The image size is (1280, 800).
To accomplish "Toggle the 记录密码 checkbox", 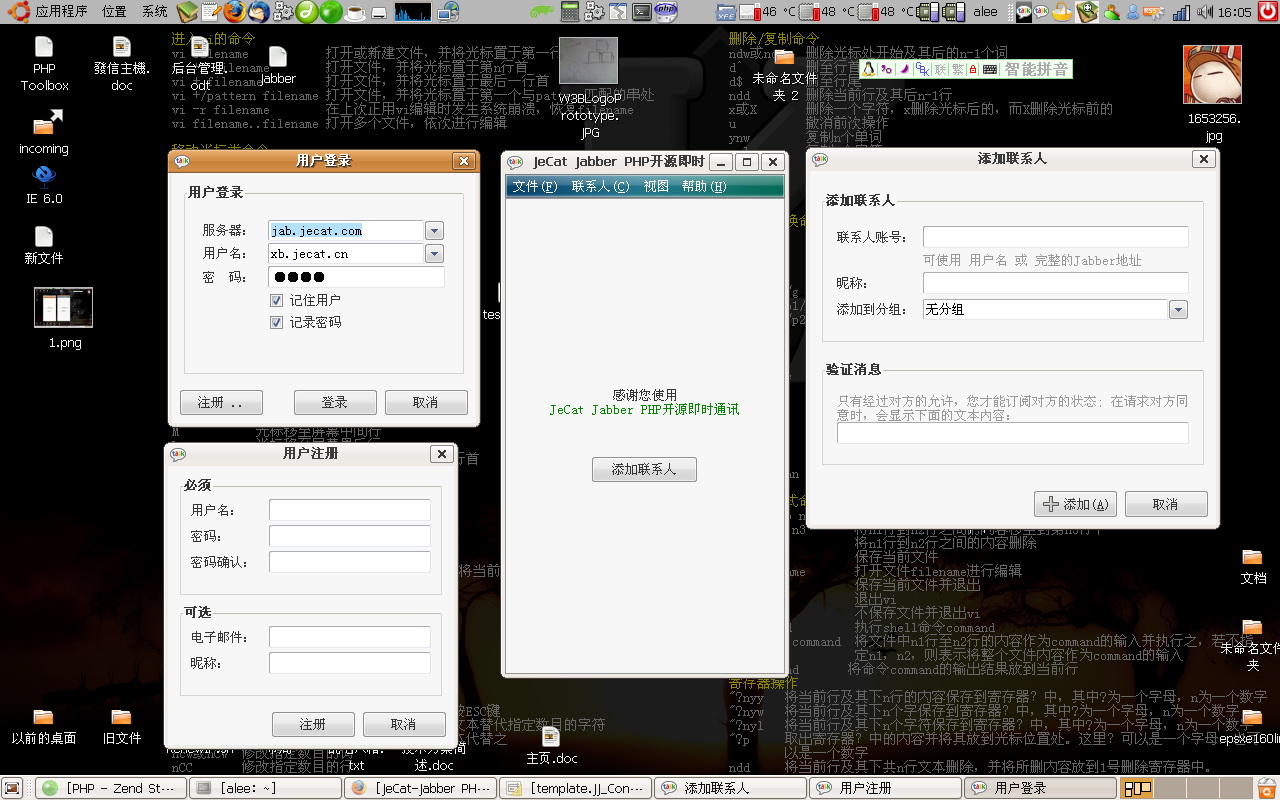I will [x=277, y=322].
